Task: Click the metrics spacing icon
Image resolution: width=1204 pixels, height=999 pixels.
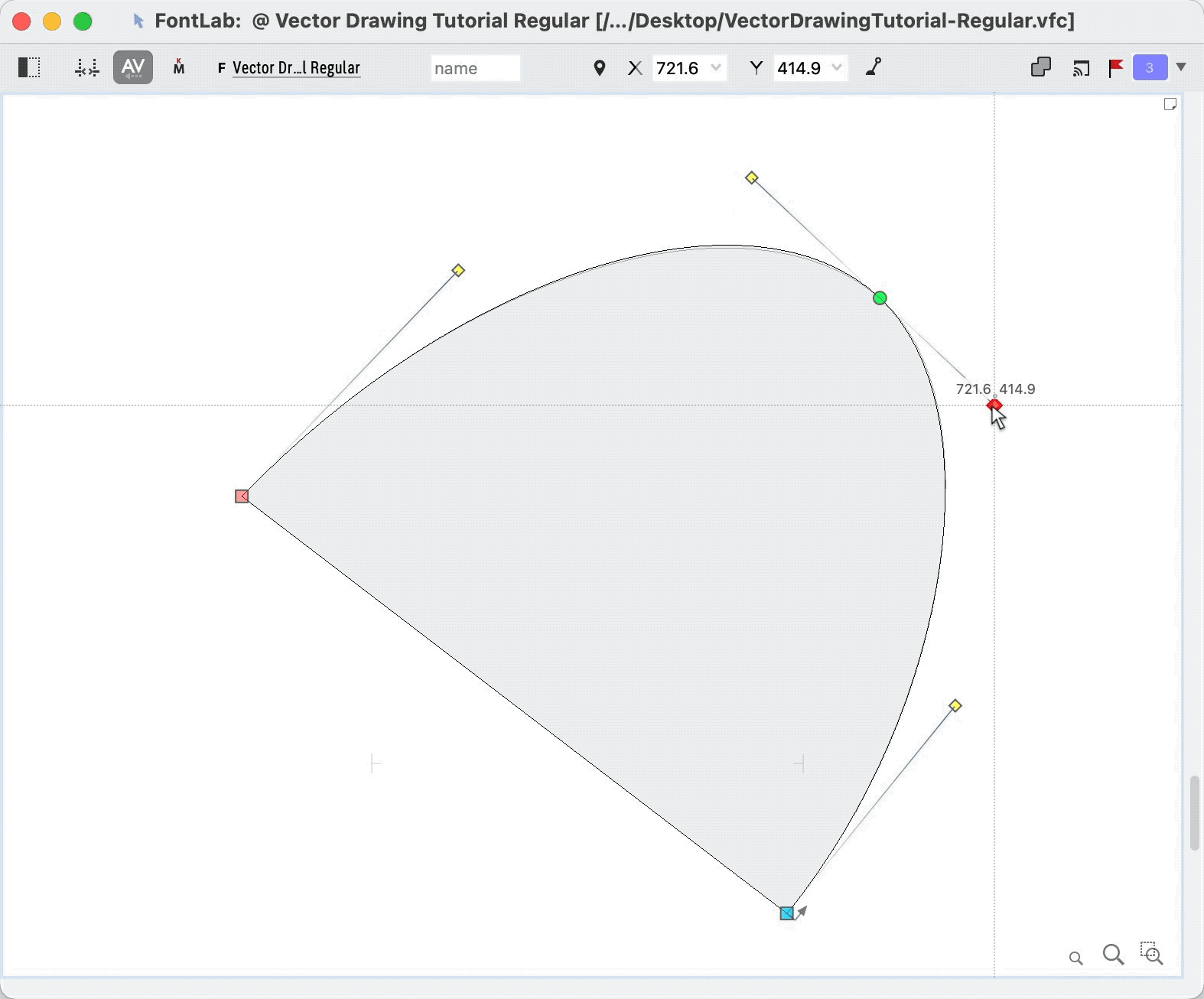Action: [x=86, y=68]
